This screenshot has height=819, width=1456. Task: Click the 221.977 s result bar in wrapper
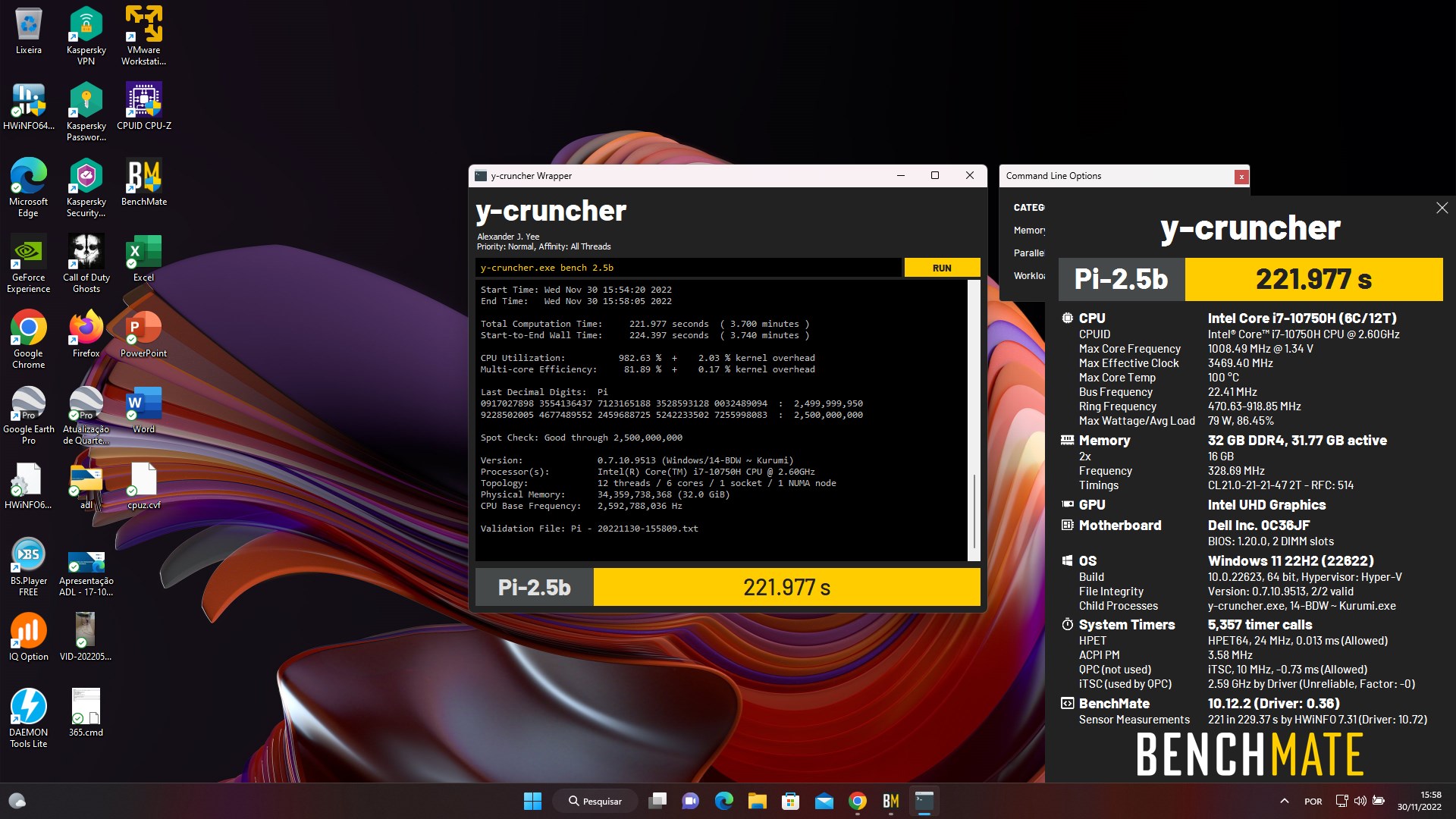coord(786,587)
